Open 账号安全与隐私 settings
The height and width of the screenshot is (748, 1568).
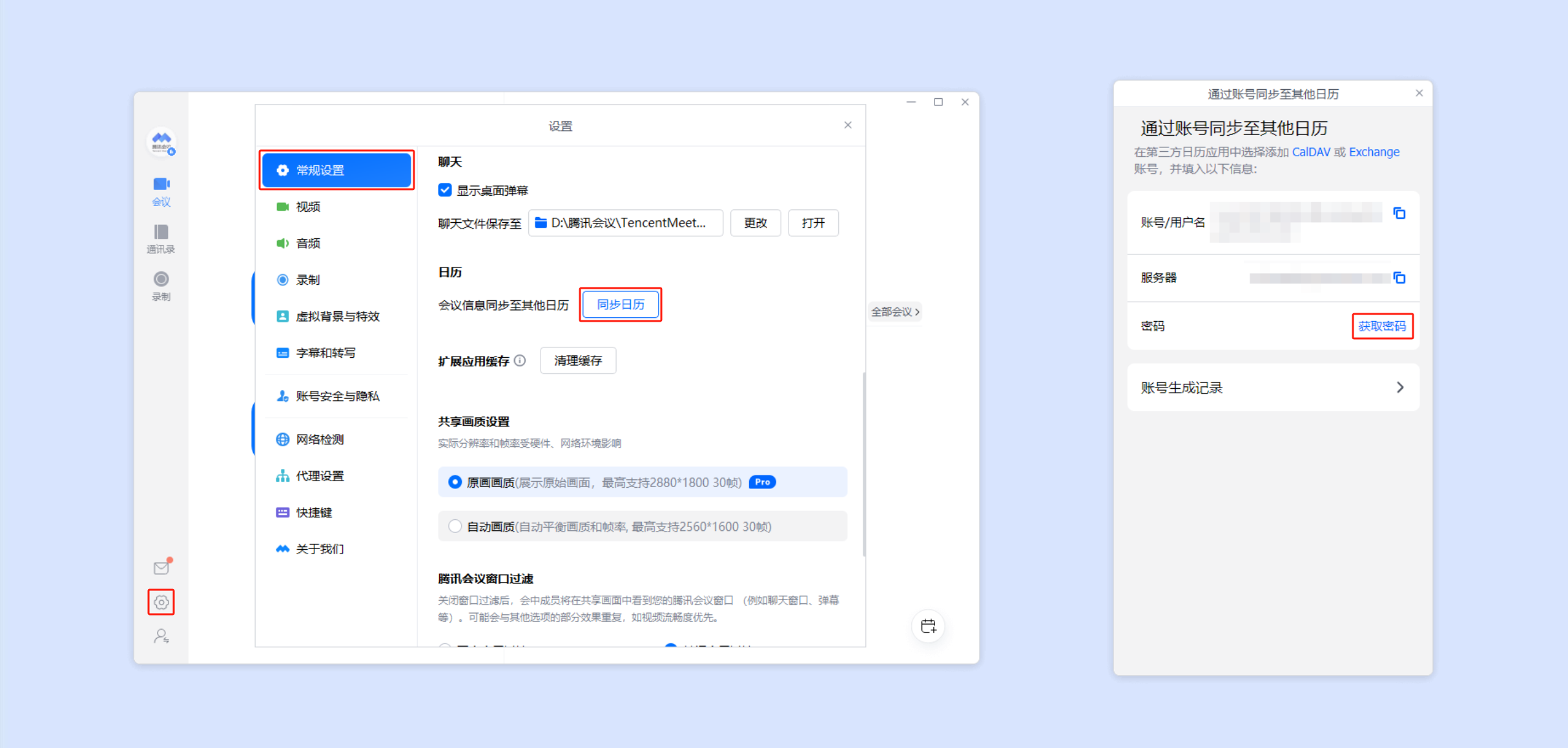336,396
